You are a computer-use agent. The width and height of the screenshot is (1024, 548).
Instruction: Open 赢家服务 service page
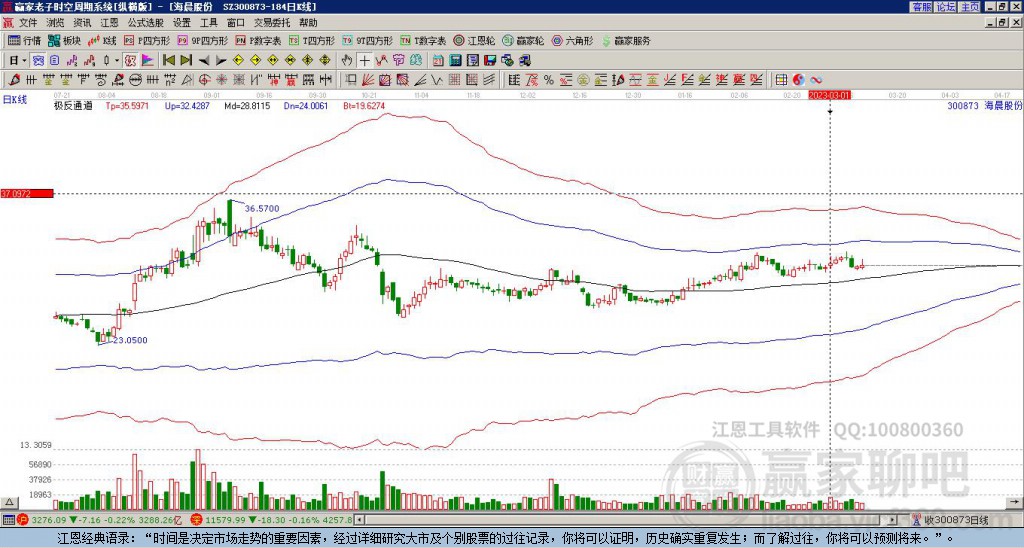[x=626, y=40]
